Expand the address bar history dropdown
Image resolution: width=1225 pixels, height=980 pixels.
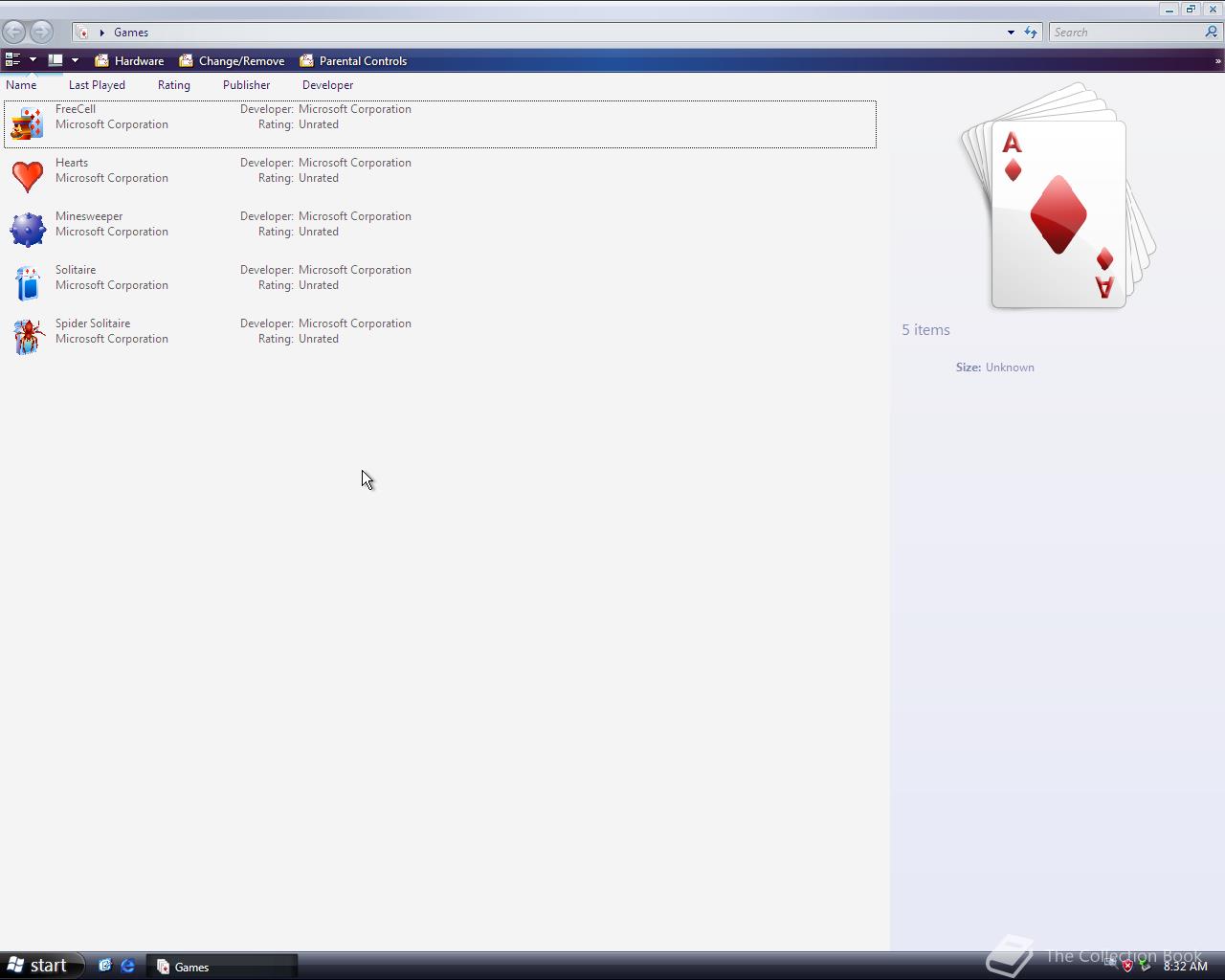pos(1011,33)
